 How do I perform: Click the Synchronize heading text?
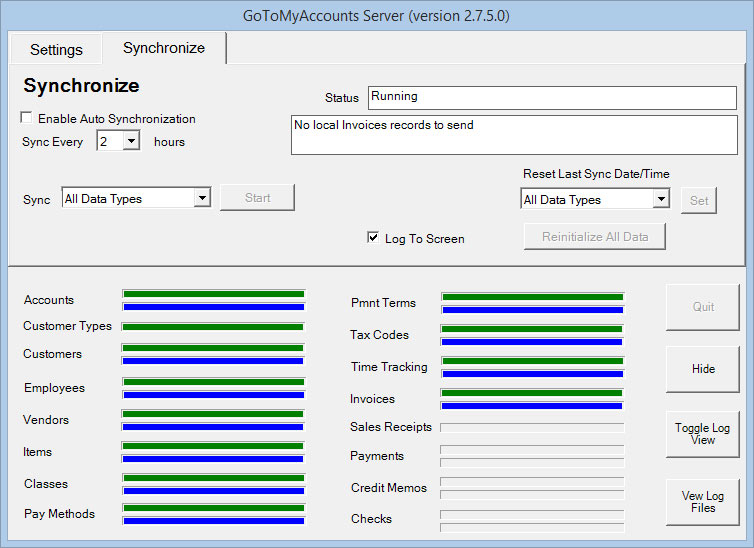pos(81,86)
